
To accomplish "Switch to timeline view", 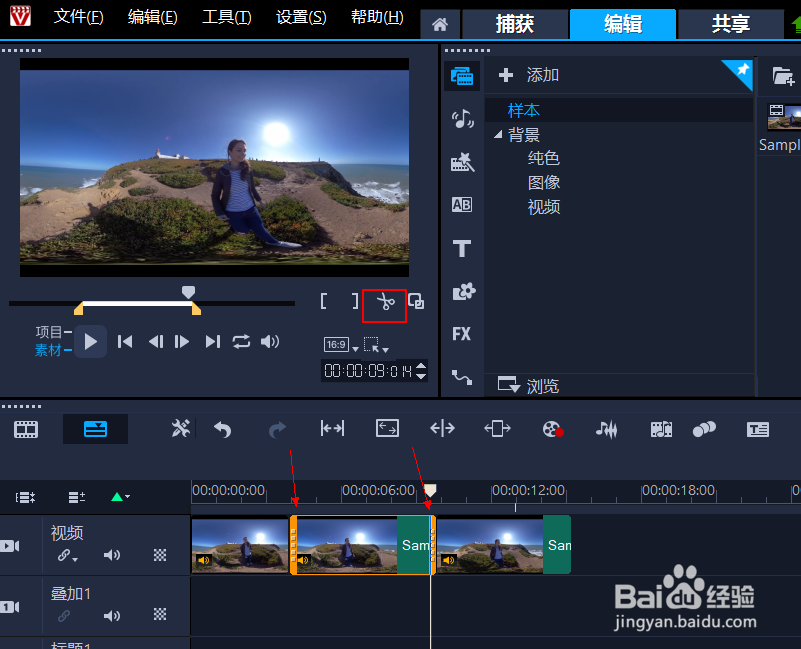I will (96, 429).
